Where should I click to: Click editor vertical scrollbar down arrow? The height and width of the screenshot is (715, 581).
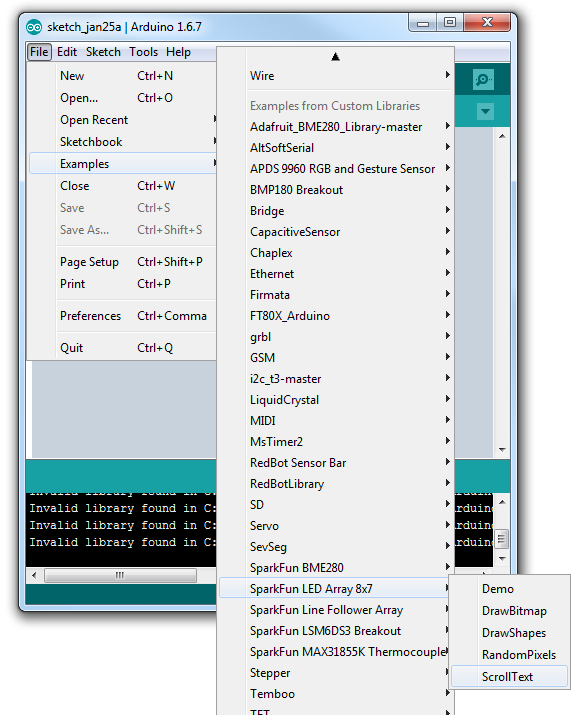(502, 449)
